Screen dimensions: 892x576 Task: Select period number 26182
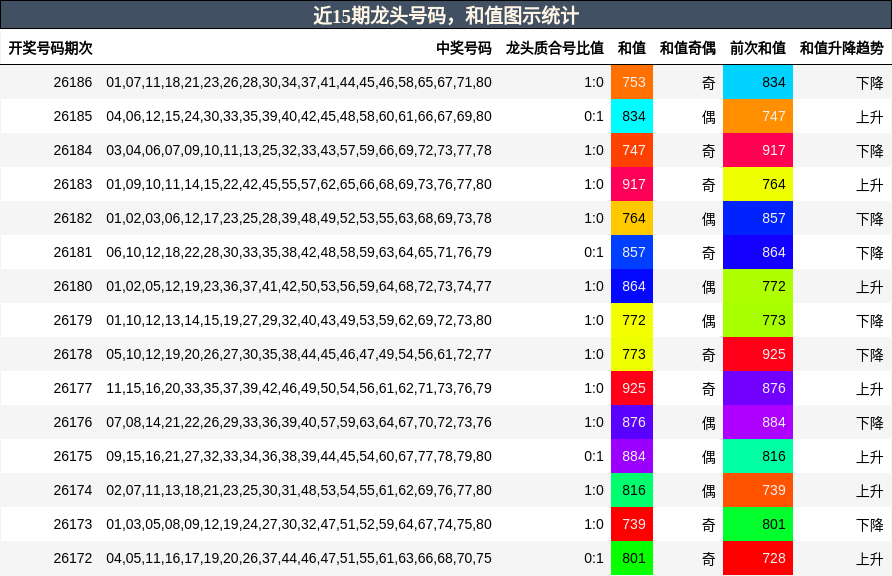tap(73, 218)
